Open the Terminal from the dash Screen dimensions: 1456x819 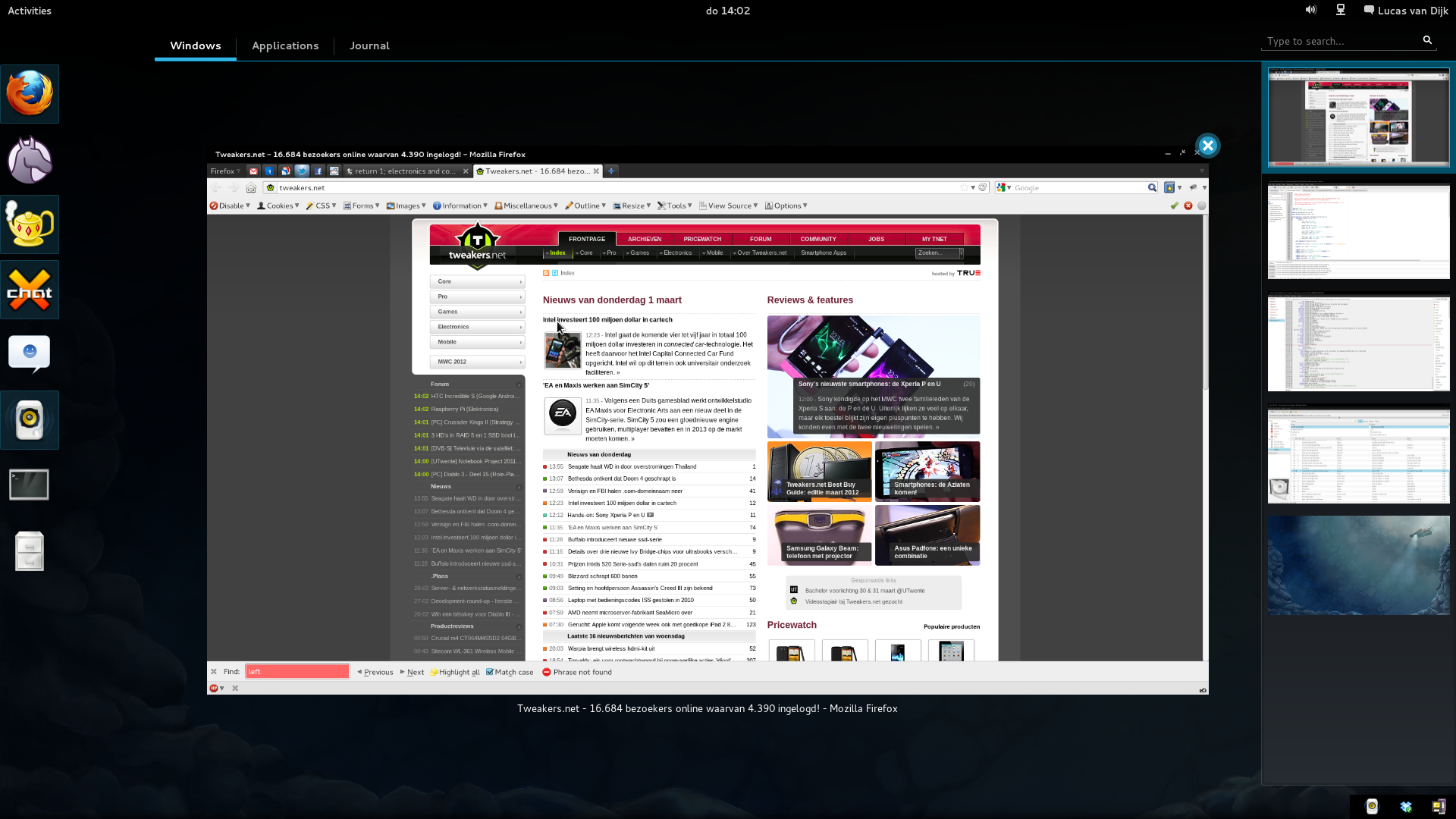[30, 485]
